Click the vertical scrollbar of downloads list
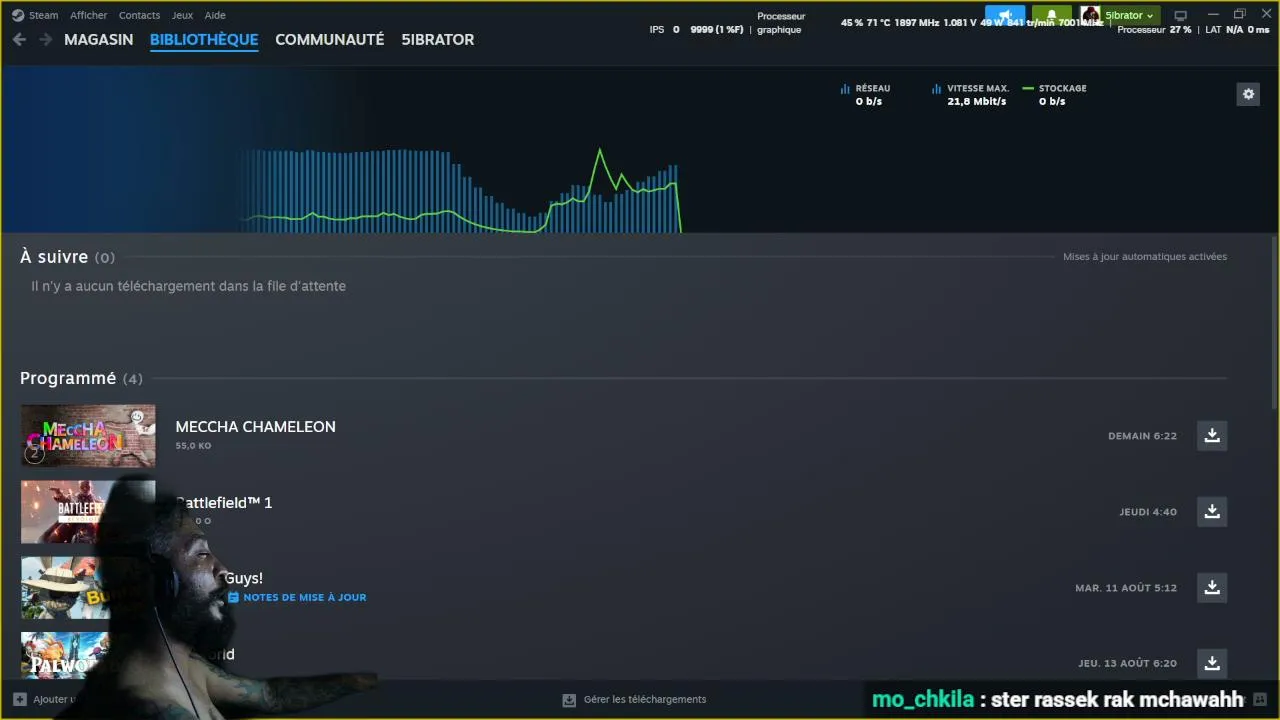 coord(1273,322)
